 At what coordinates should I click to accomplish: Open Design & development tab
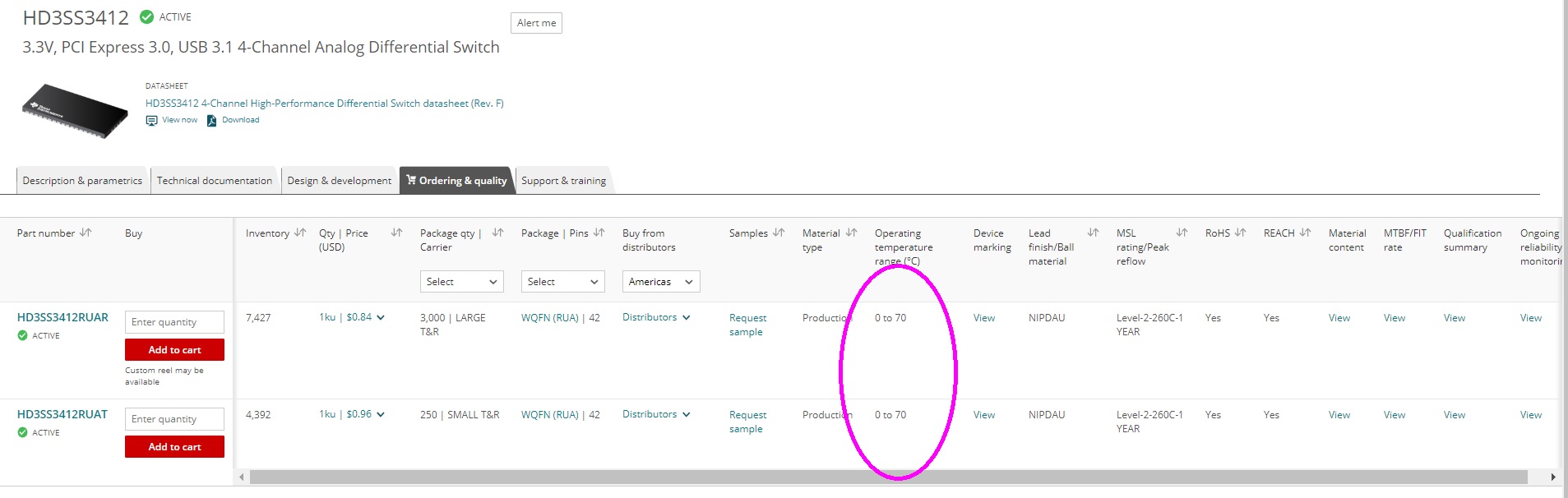point(339,181)
